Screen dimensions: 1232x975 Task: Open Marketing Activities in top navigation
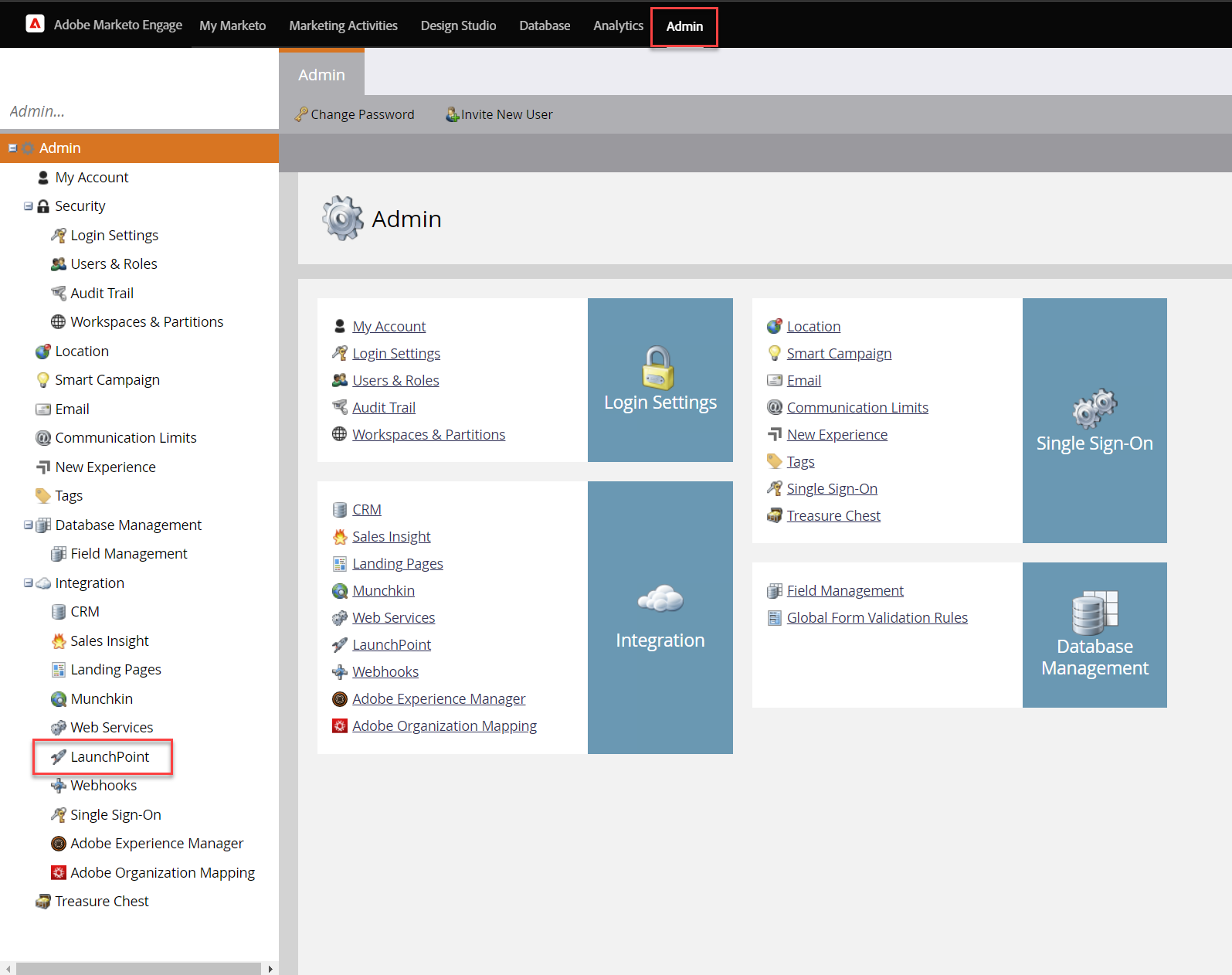(343, 25)
